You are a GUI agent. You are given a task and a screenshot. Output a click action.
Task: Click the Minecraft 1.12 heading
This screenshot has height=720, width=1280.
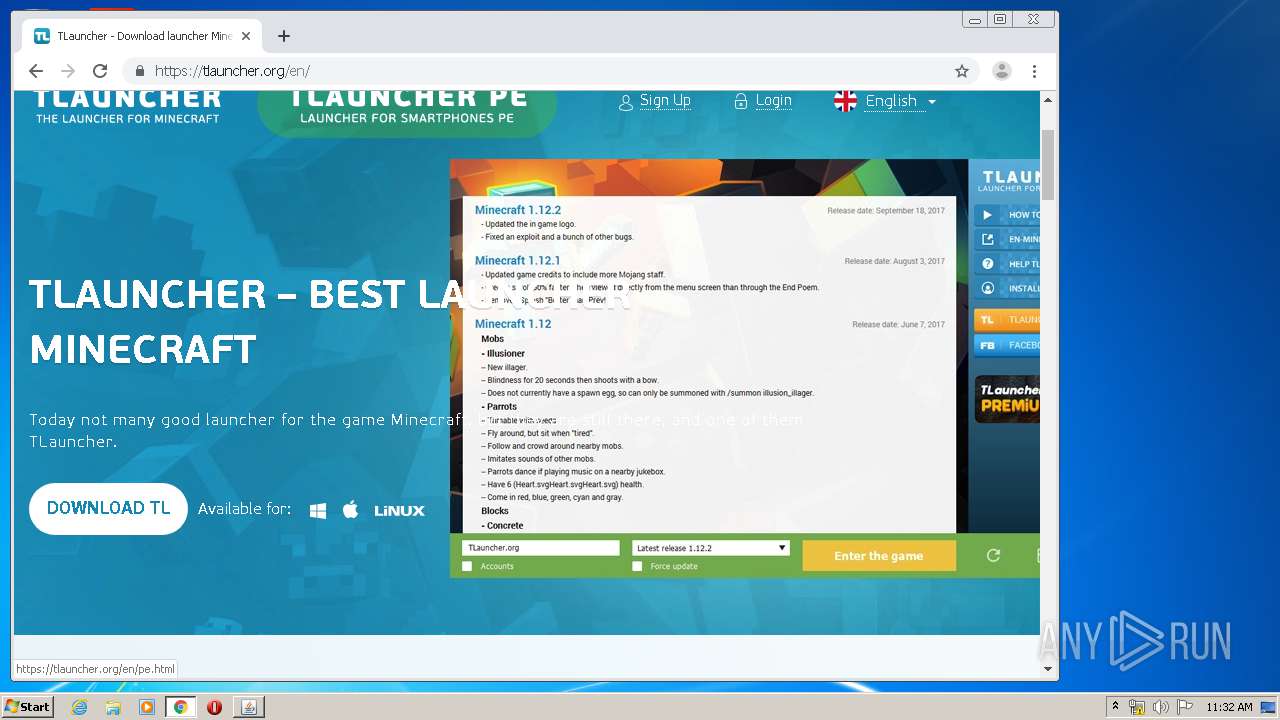tap(513, 324)
